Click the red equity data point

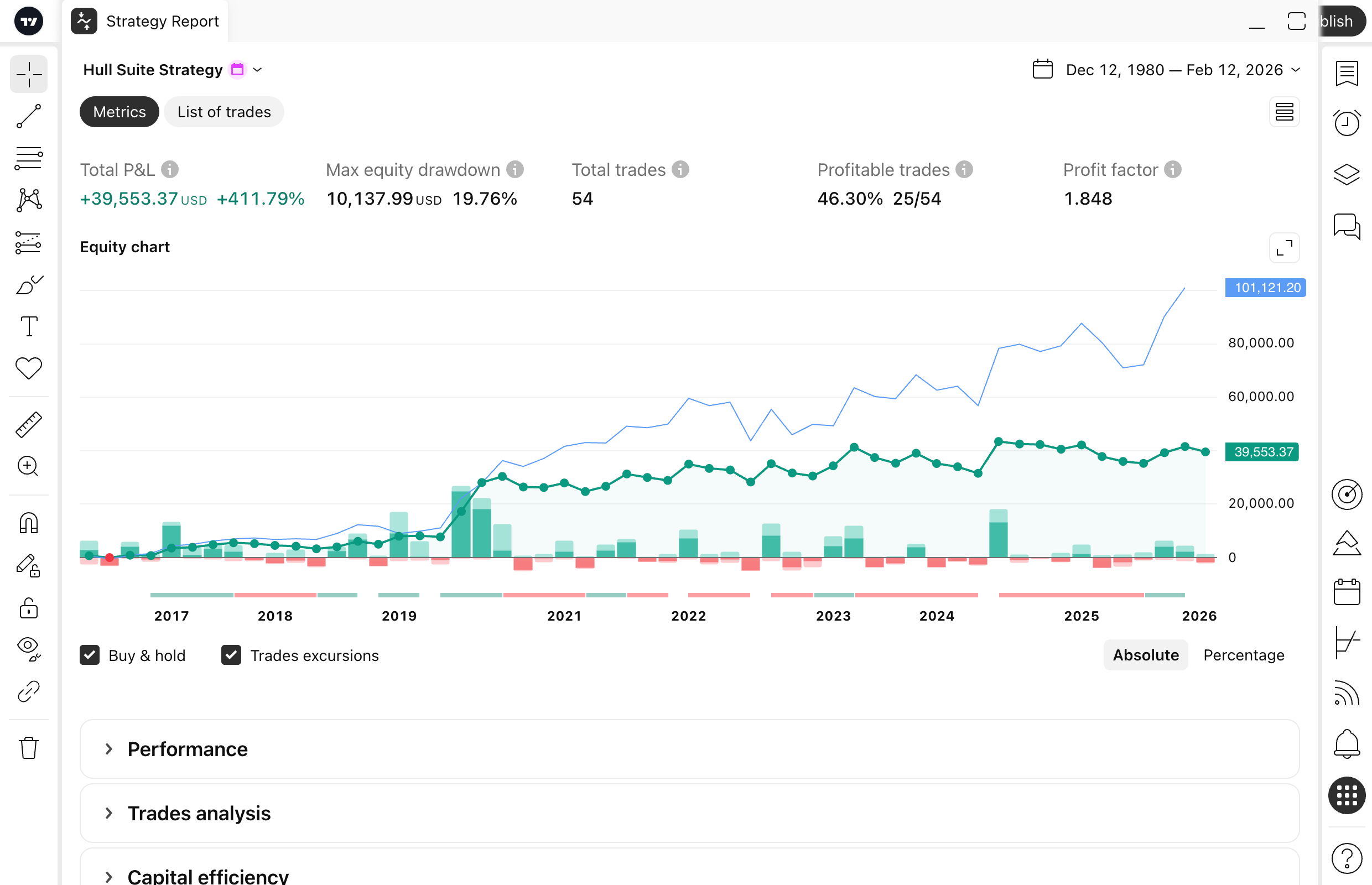coord(109,558)
